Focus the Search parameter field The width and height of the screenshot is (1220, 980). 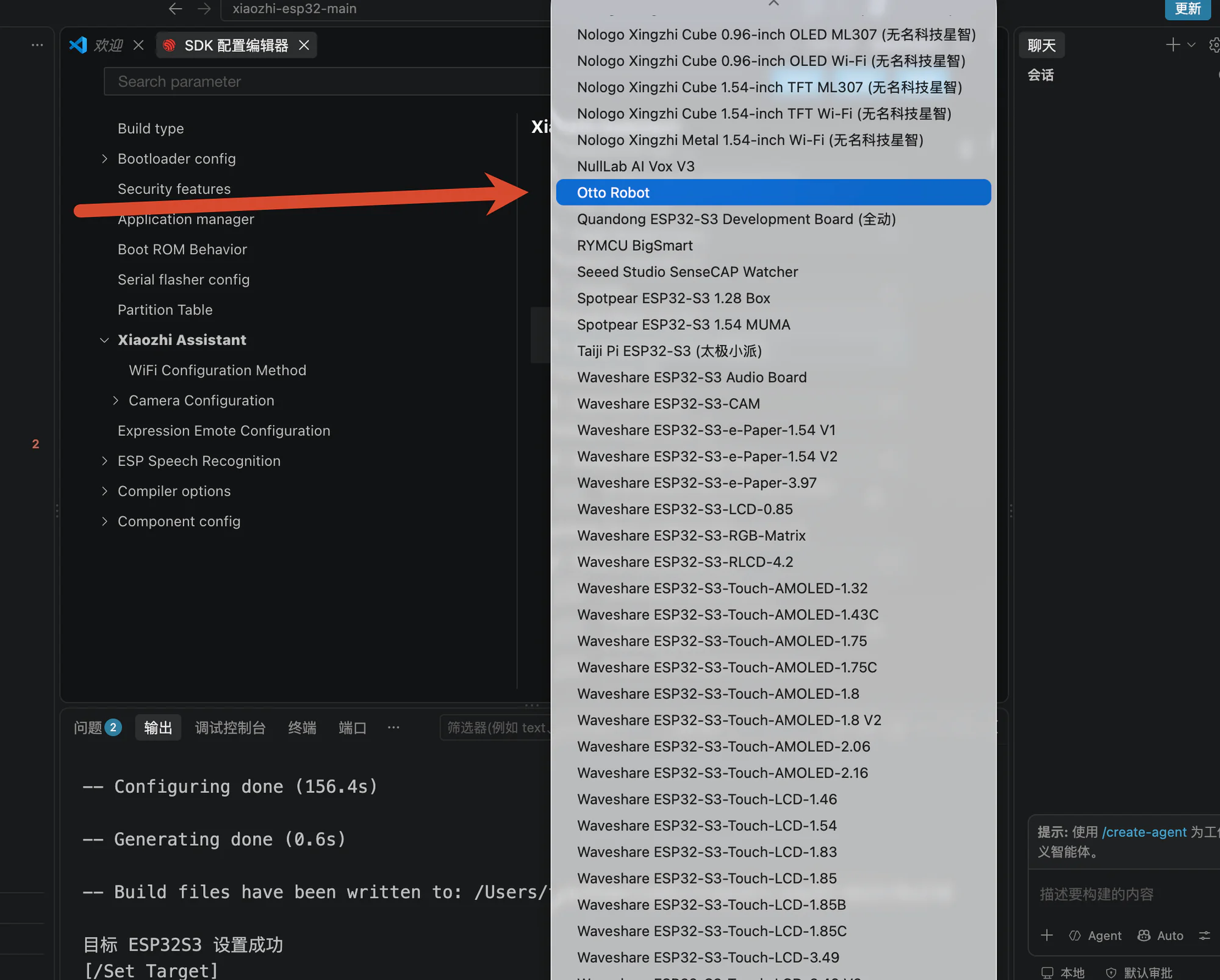pos(328,81)
